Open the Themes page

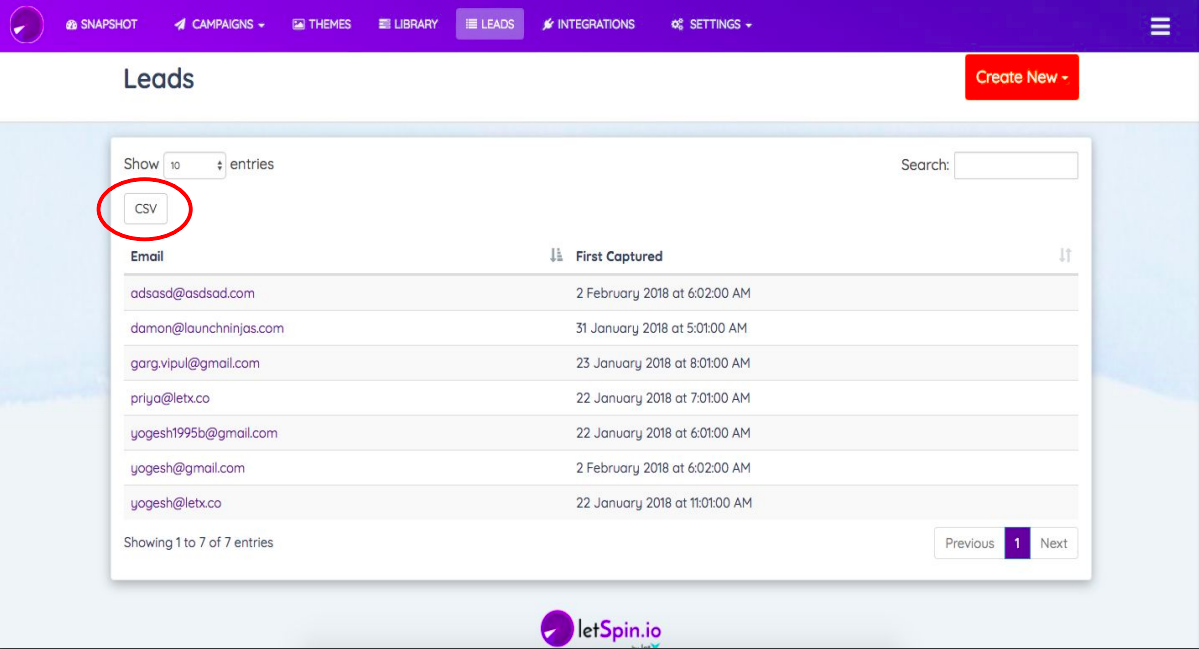coord(322,24)
